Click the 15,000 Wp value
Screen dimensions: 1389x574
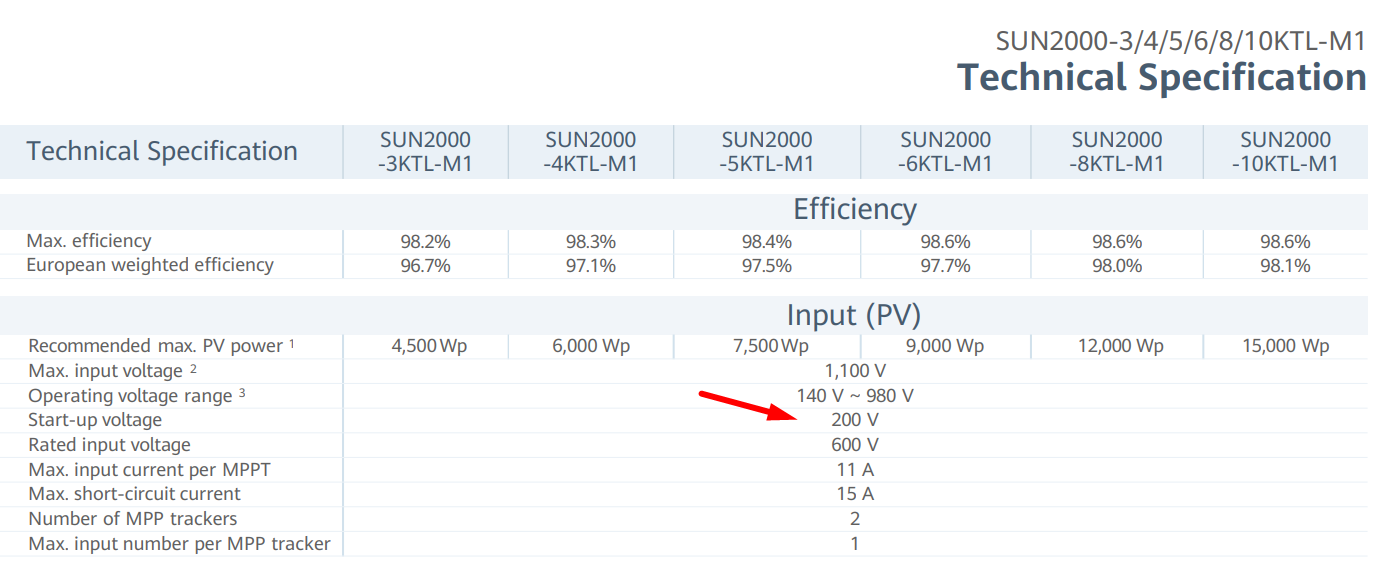1285,346
